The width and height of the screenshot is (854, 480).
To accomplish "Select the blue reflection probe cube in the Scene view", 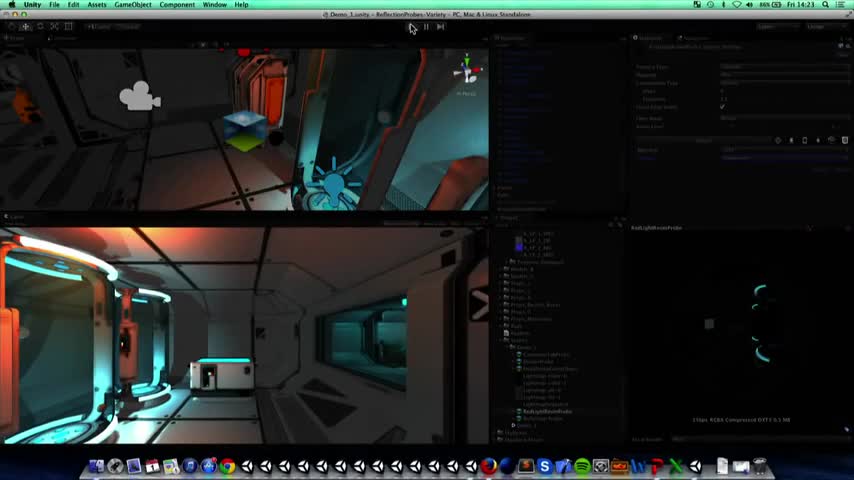I will pos(245,131).
